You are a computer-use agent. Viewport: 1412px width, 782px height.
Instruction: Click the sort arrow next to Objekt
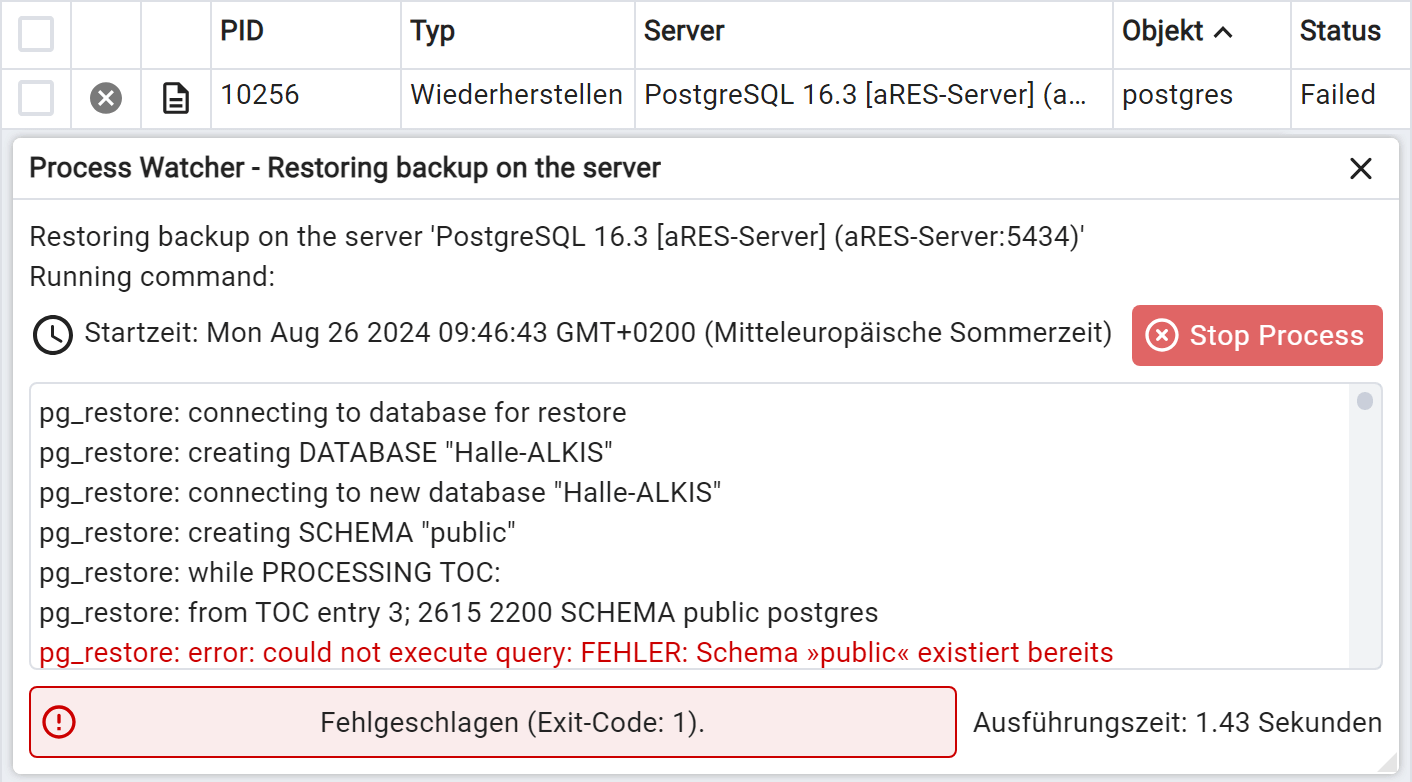tap(1222, 33)
